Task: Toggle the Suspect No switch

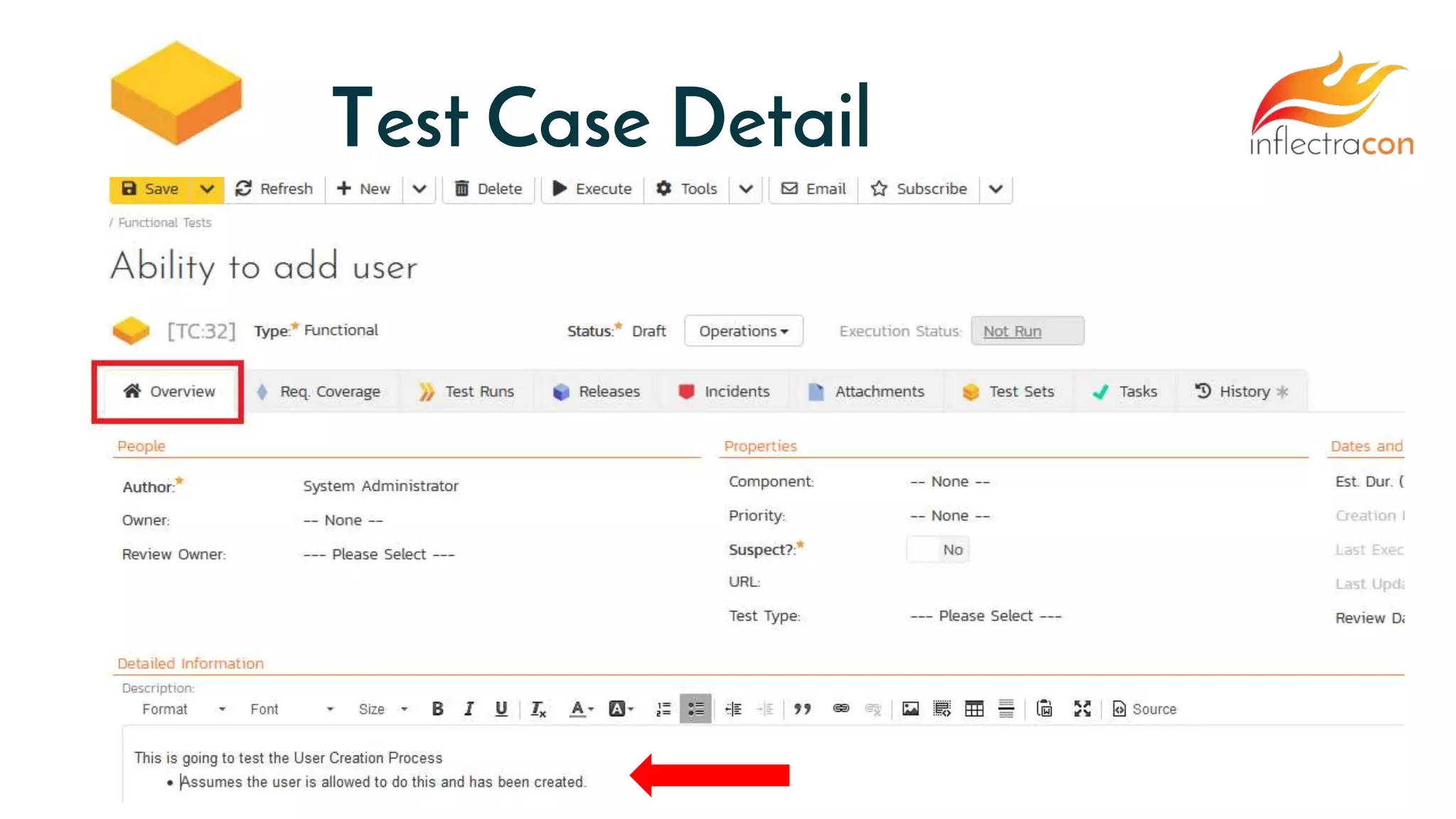Action: pos(938,550)
